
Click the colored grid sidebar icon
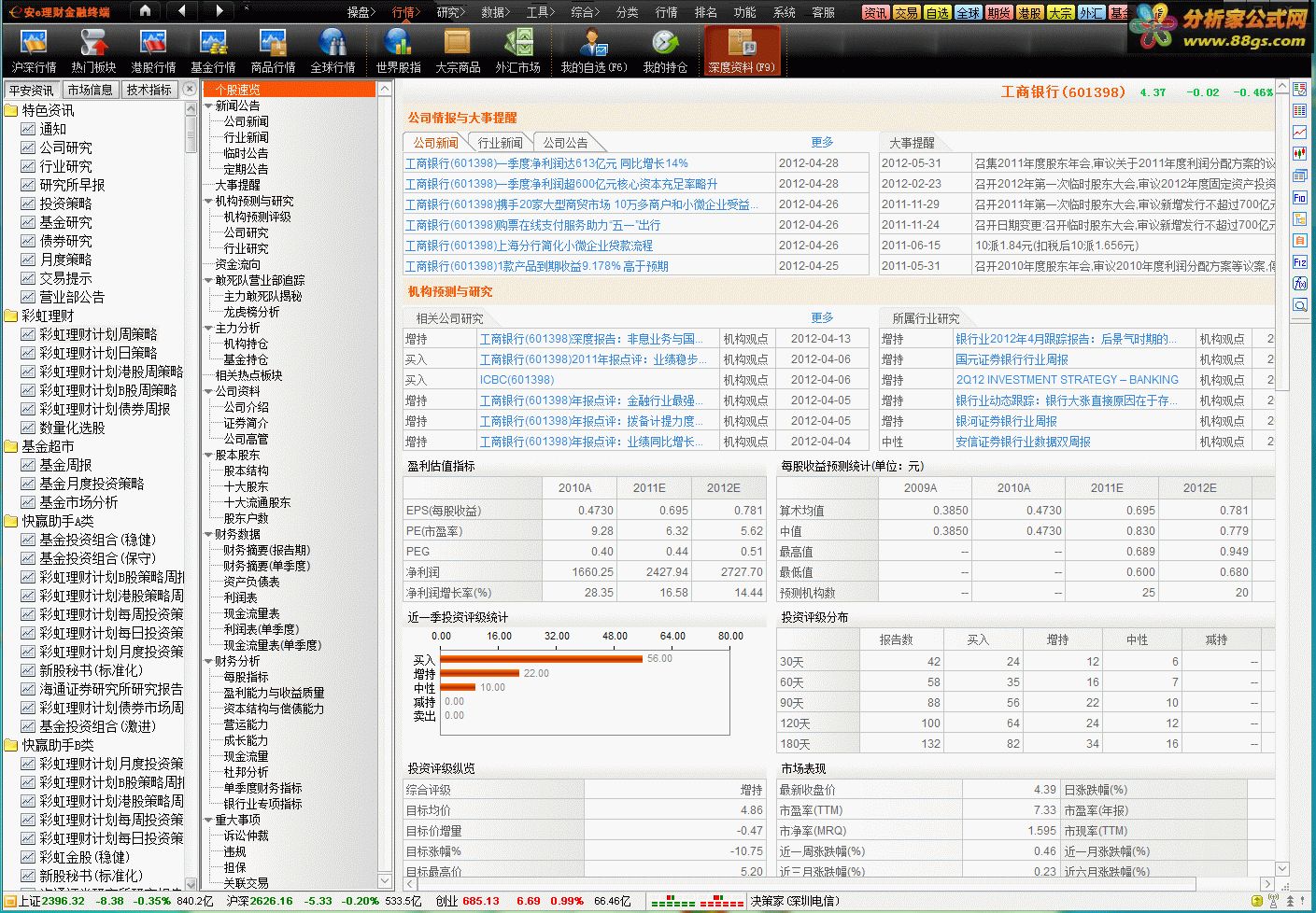1299,110
